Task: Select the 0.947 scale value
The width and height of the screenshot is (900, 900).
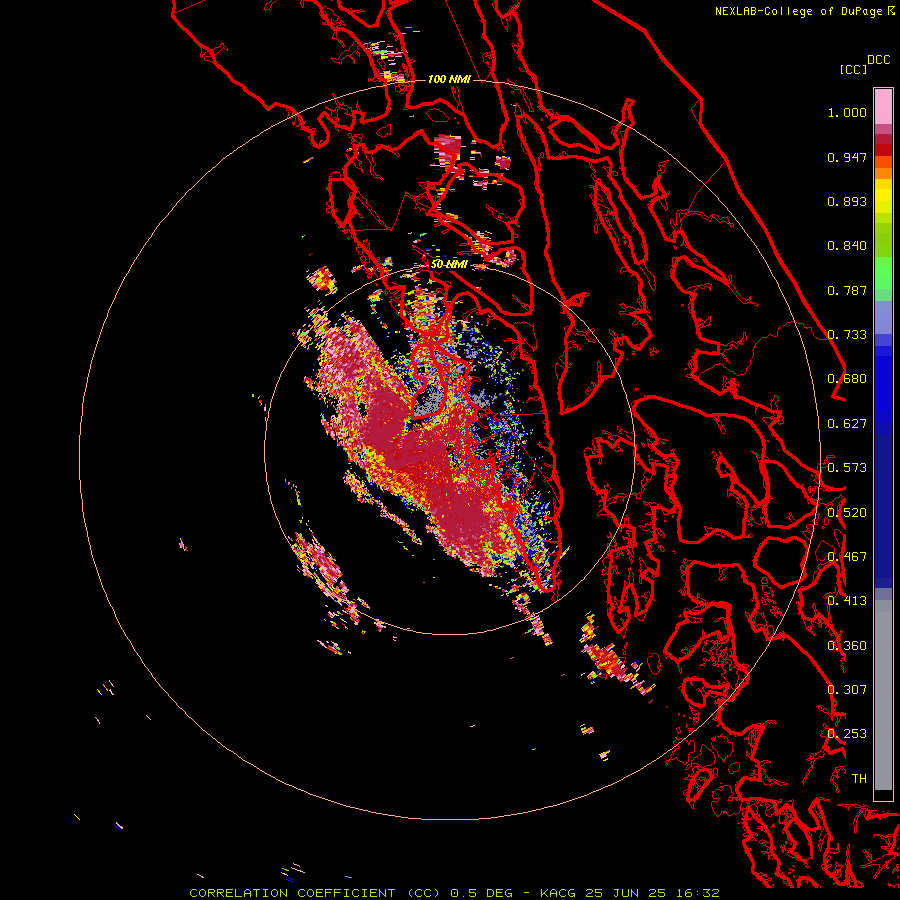Action: (847, 157)
